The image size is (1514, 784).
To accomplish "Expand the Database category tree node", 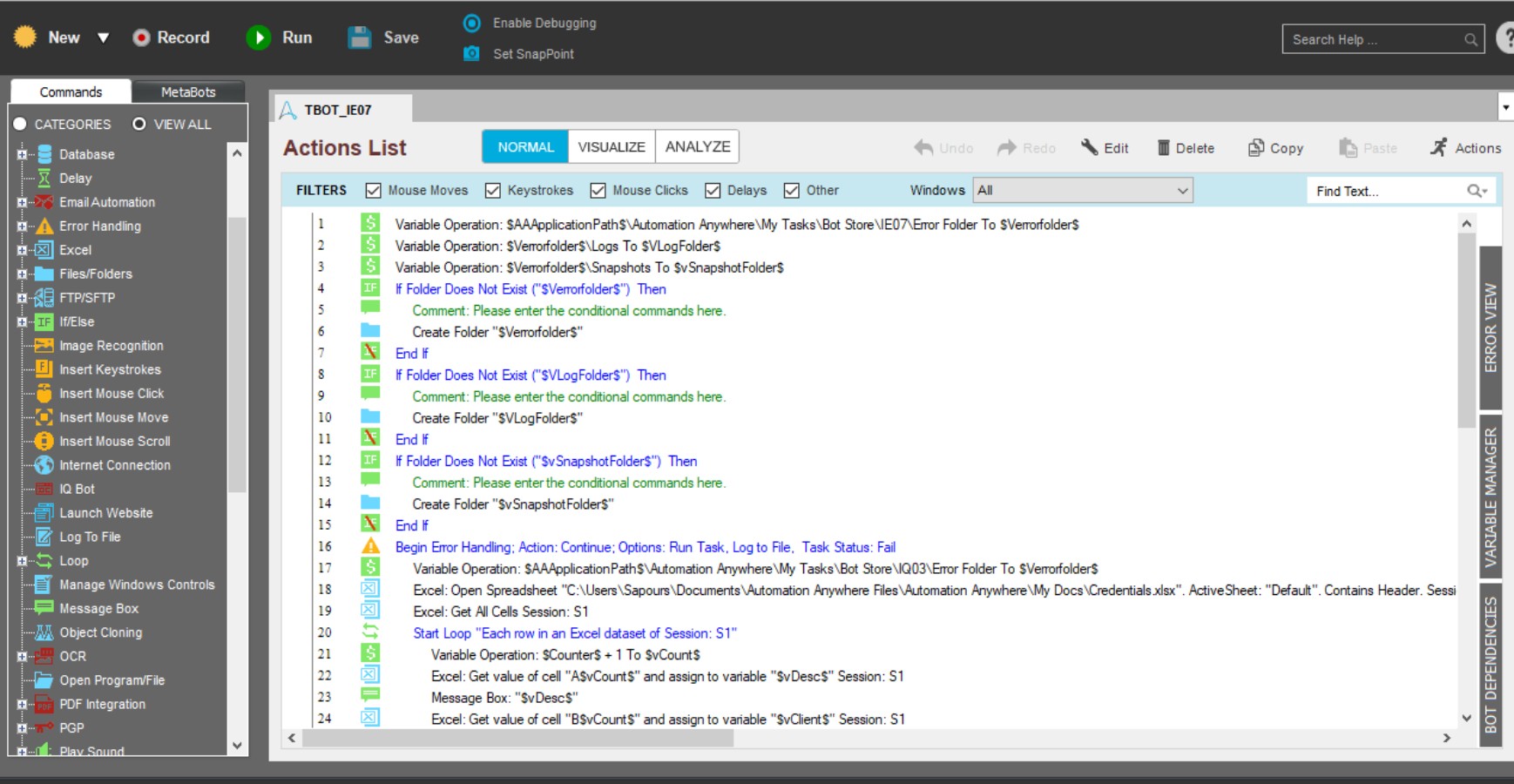I will [x=22, y=154].
